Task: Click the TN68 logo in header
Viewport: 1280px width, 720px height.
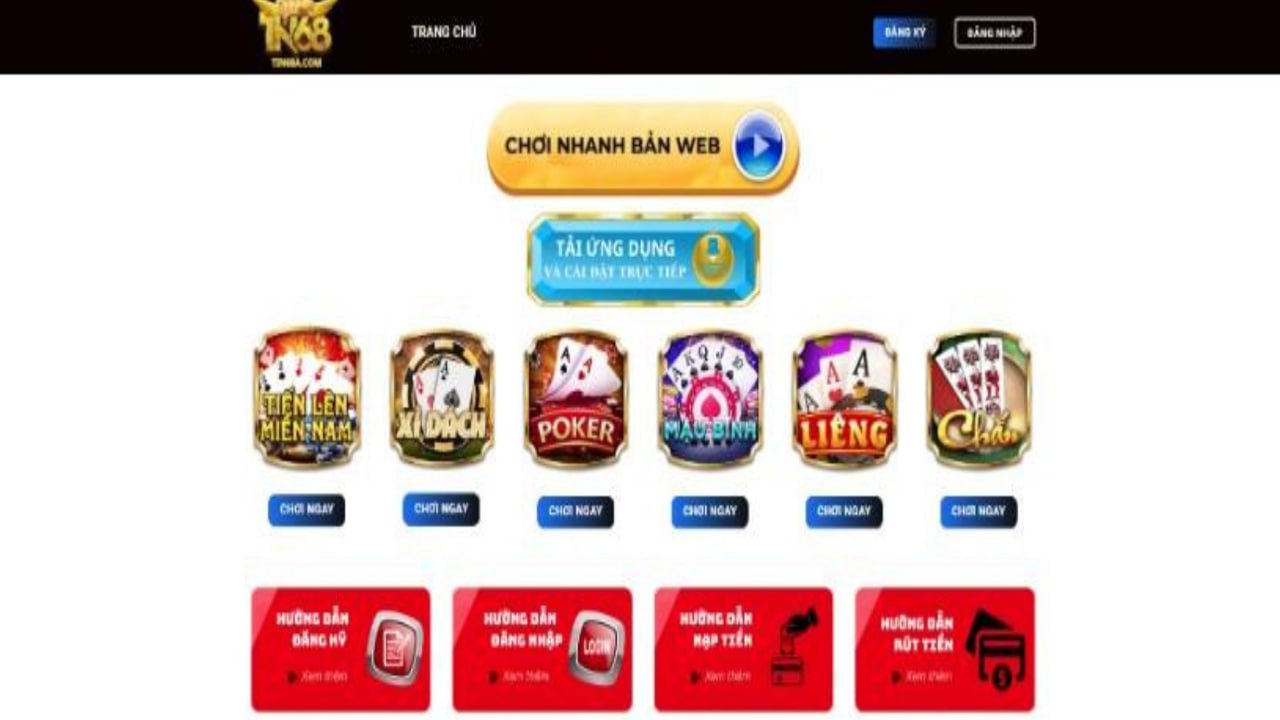Action: tap(292, 33)
